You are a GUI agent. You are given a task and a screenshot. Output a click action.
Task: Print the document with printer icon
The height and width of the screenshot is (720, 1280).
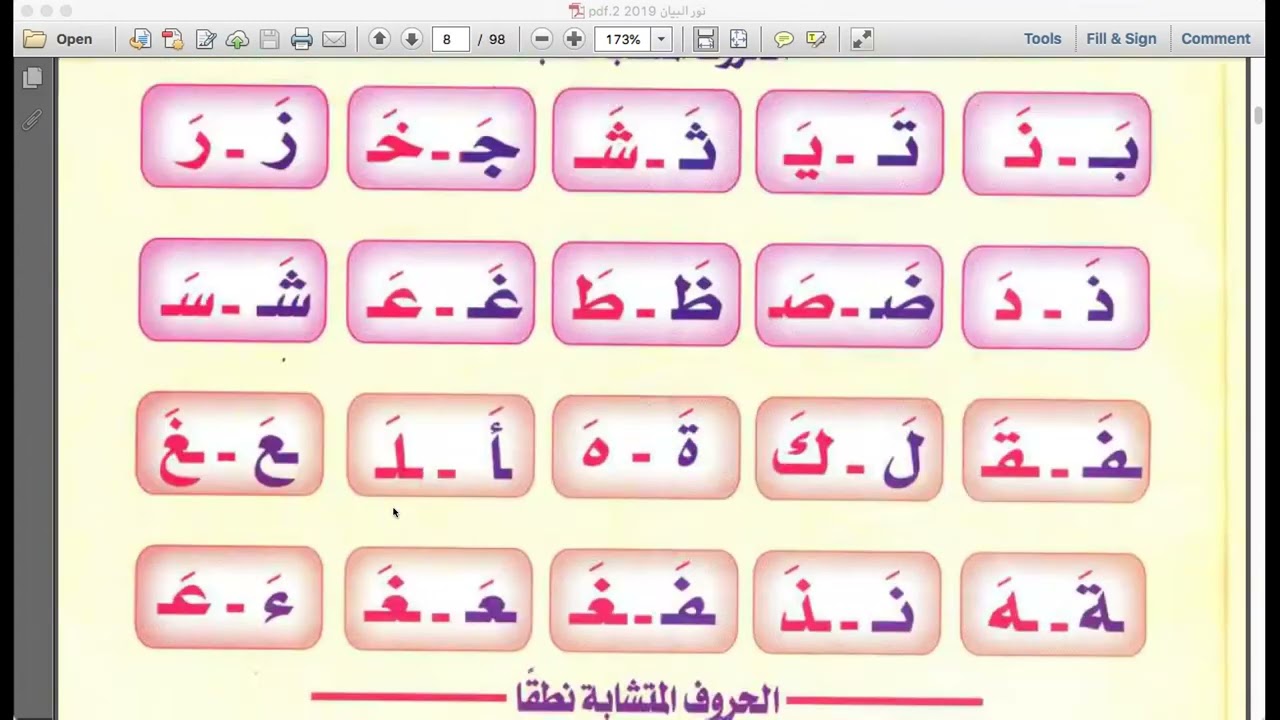click(302, 39)
